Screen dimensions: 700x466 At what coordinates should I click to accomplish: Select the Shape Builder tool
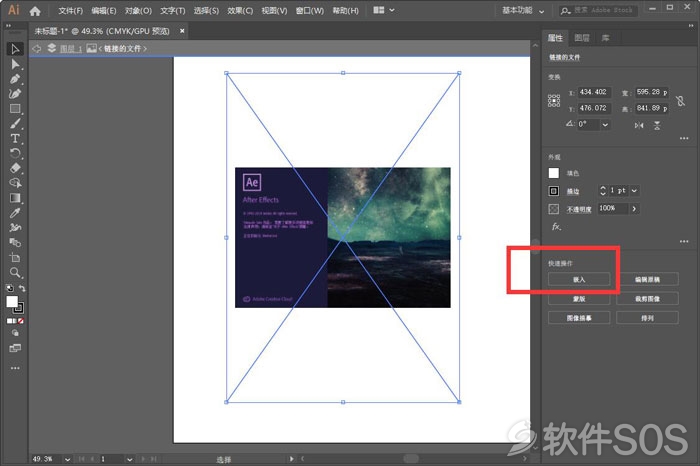tap(15, 183)
